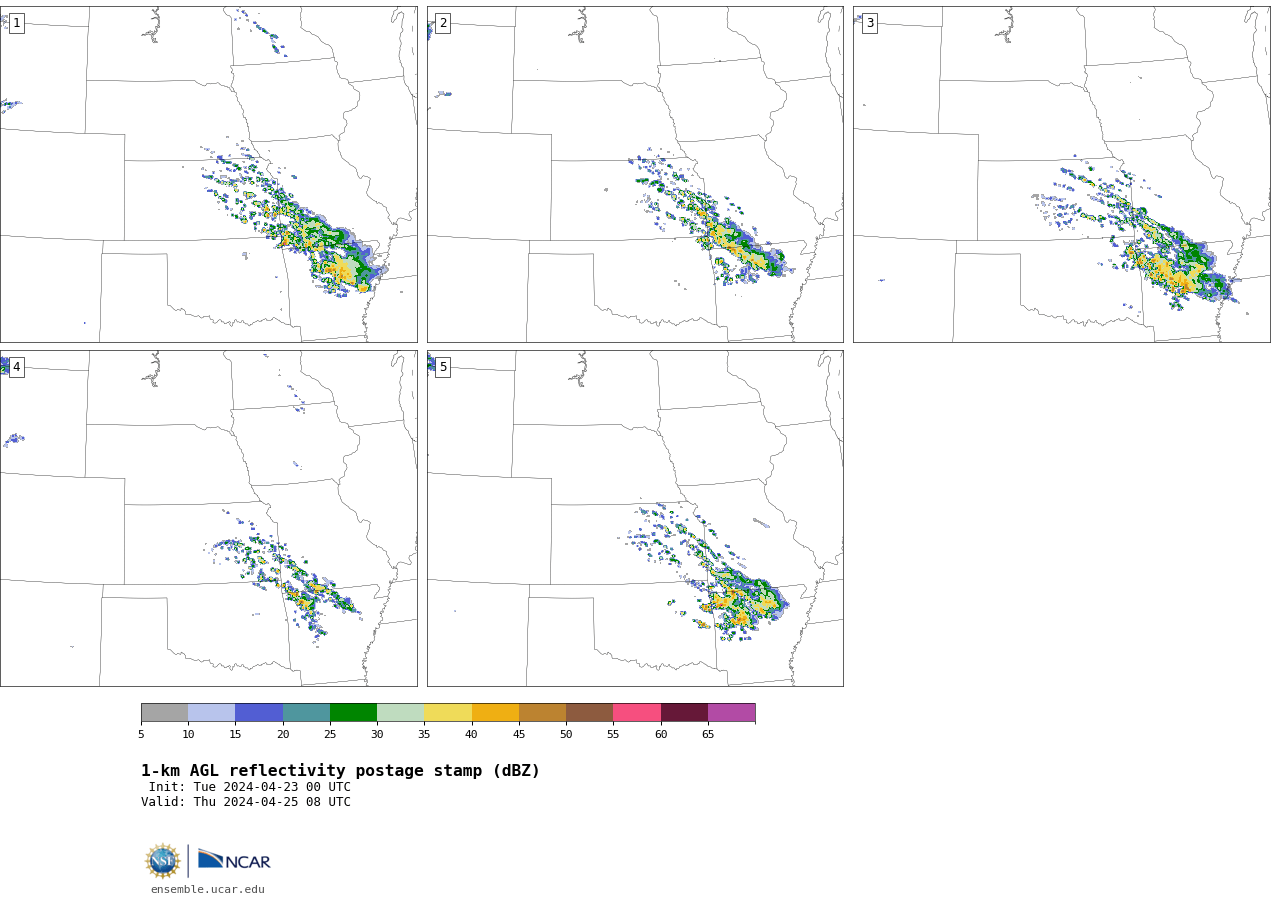The image size is (1280, 901).
Task: Click the panel number 3 label
Action: 869,23
